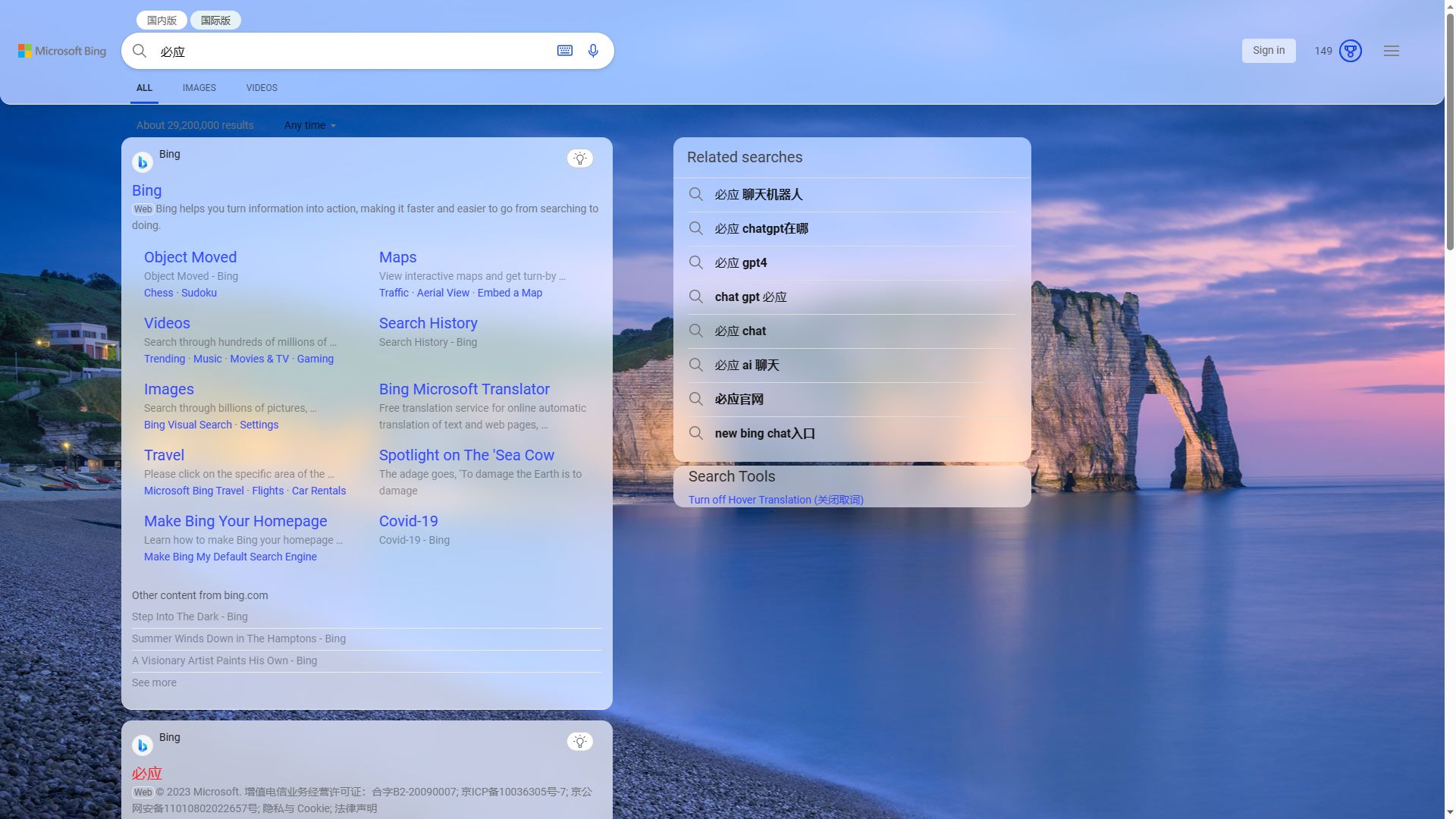This screenshot has height=819, width=1456.
Task: Open Spotlight on The 'Sea Cow link
Action: tap(466, 455)
